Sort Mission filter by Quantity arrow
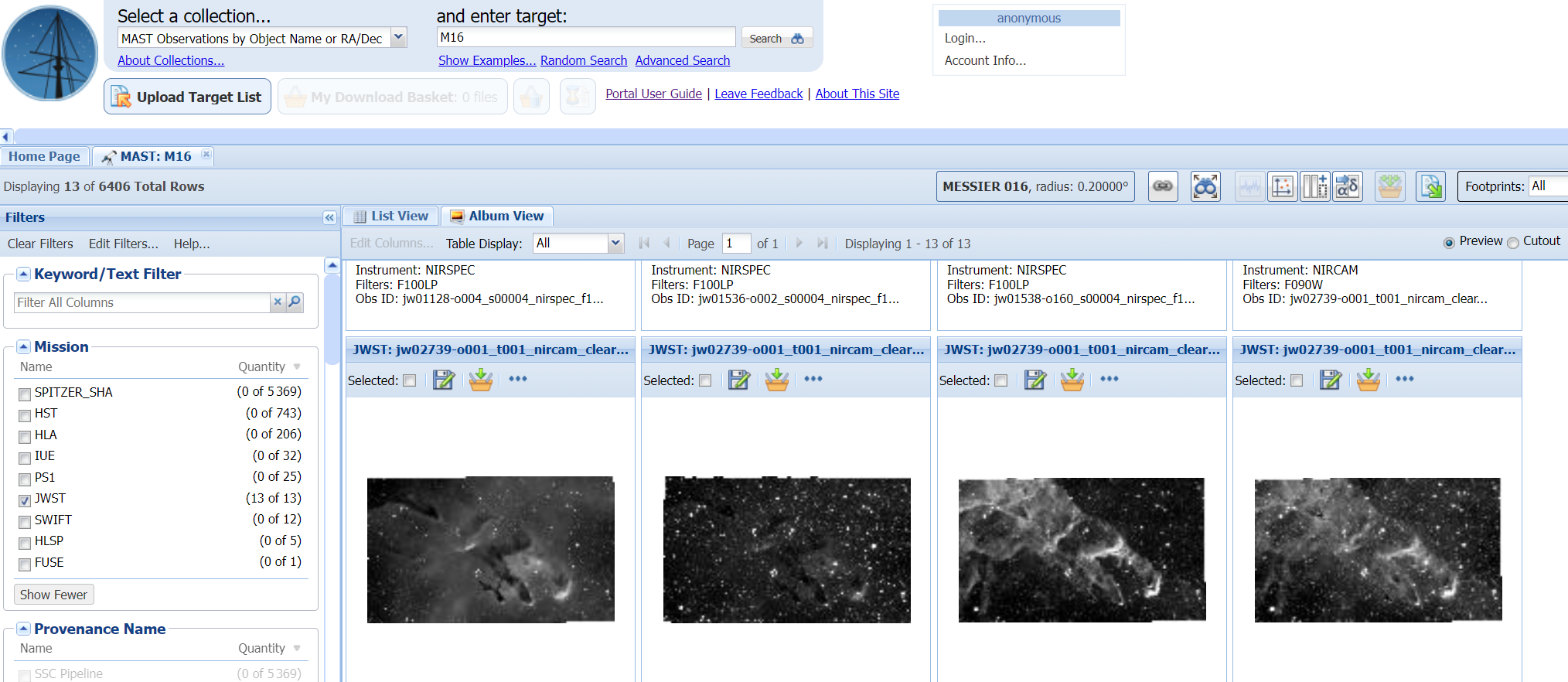This screenshot has width=1568, height=682. click(297, 367)
